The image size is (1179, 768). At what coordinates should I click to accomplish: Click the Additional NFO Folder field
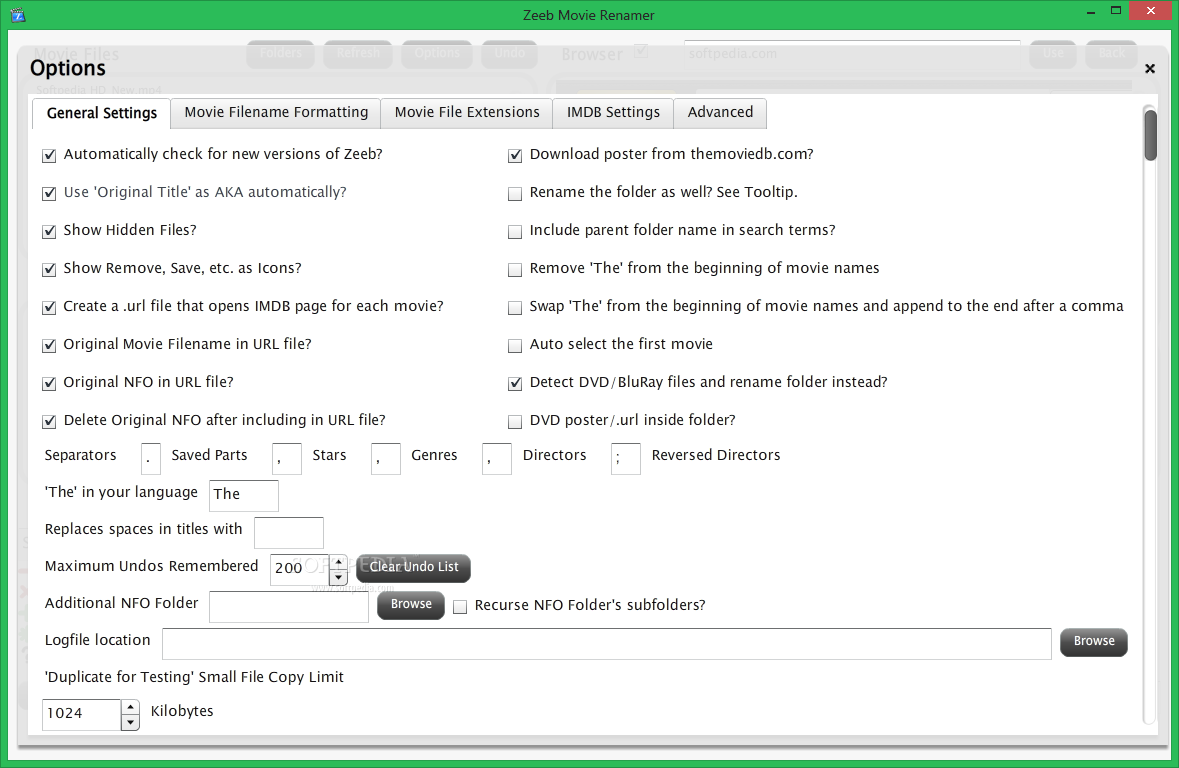tap(289, 607)
